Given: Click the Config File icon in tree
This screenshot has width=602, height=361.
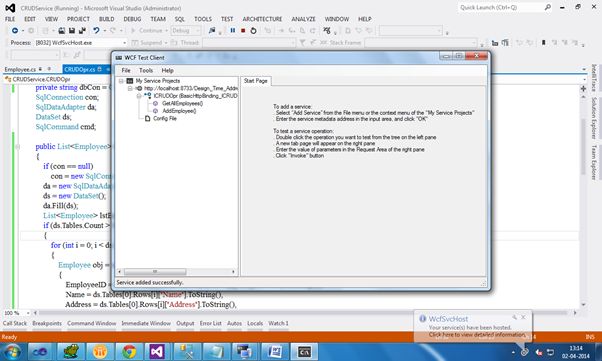Looking at the screenshot, I should point(147,119).
